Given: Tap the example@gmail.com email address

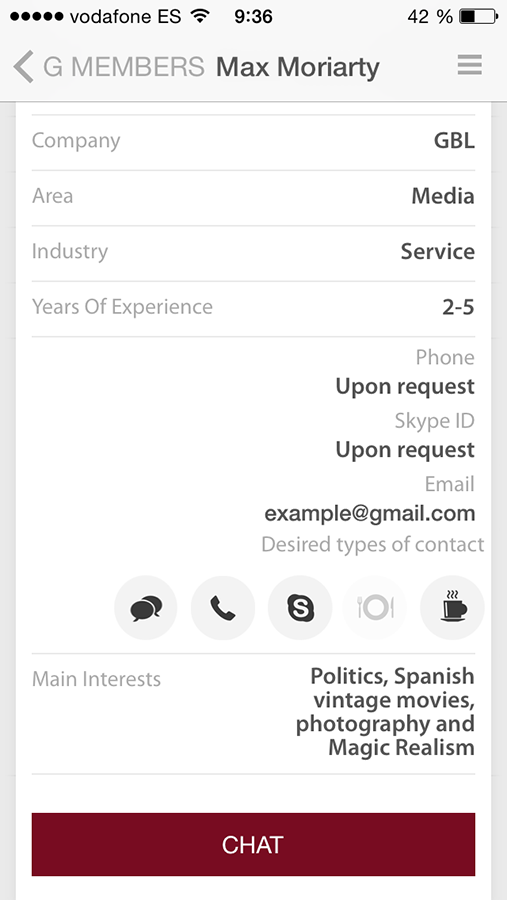Looking at the screenshot, I should click(370, 514).
